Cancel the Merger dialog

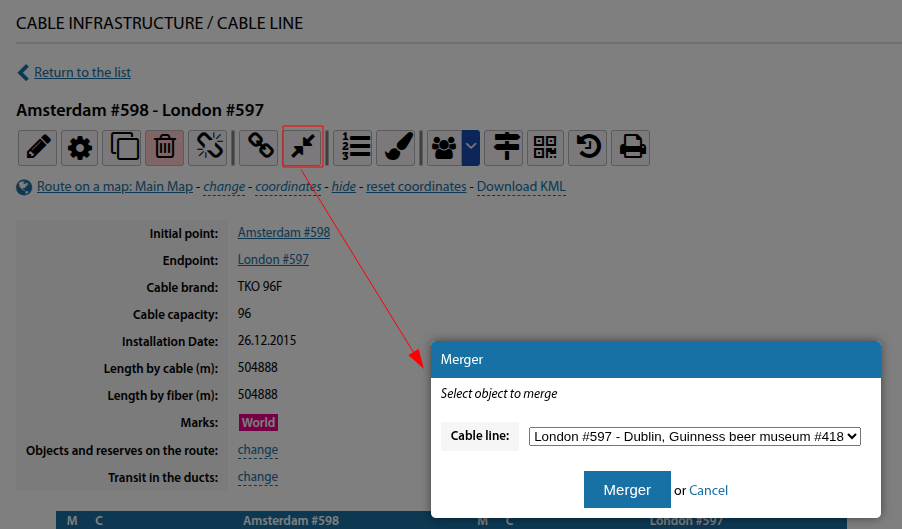point(708,490)
